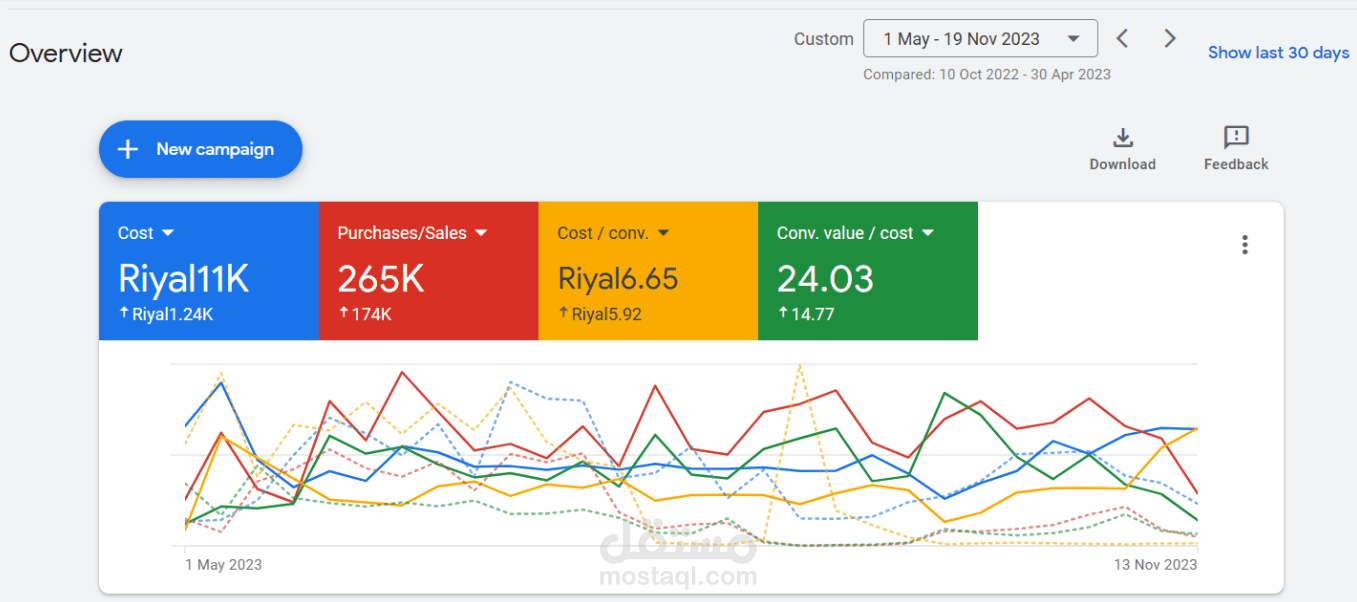The width and height of the screenshot is (1357, 602).
Task: Expand the Cost / conv. metric dropdown arrow
Action: click(663, 233)
